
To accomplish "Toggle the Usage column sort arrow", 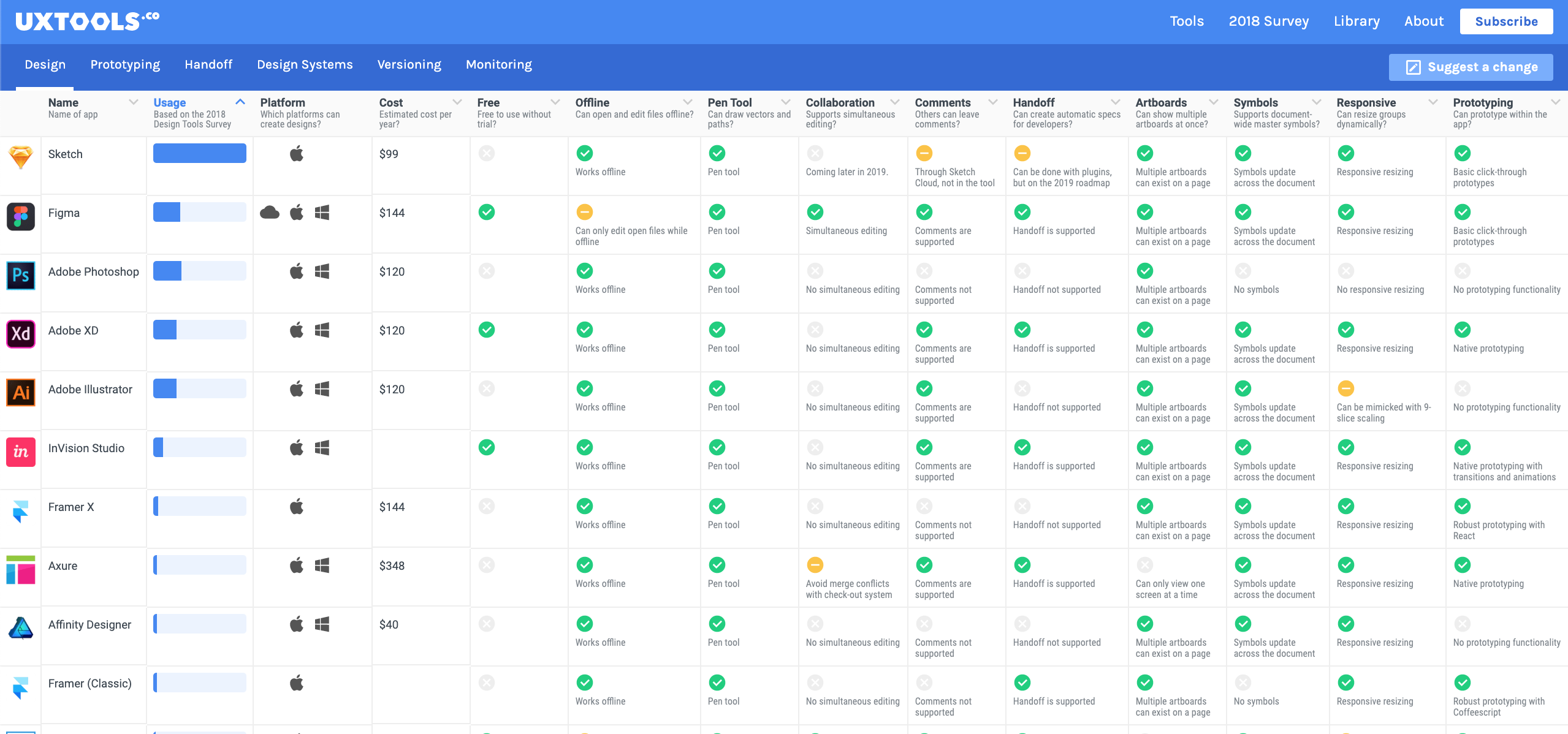I will tap(240, 102).
